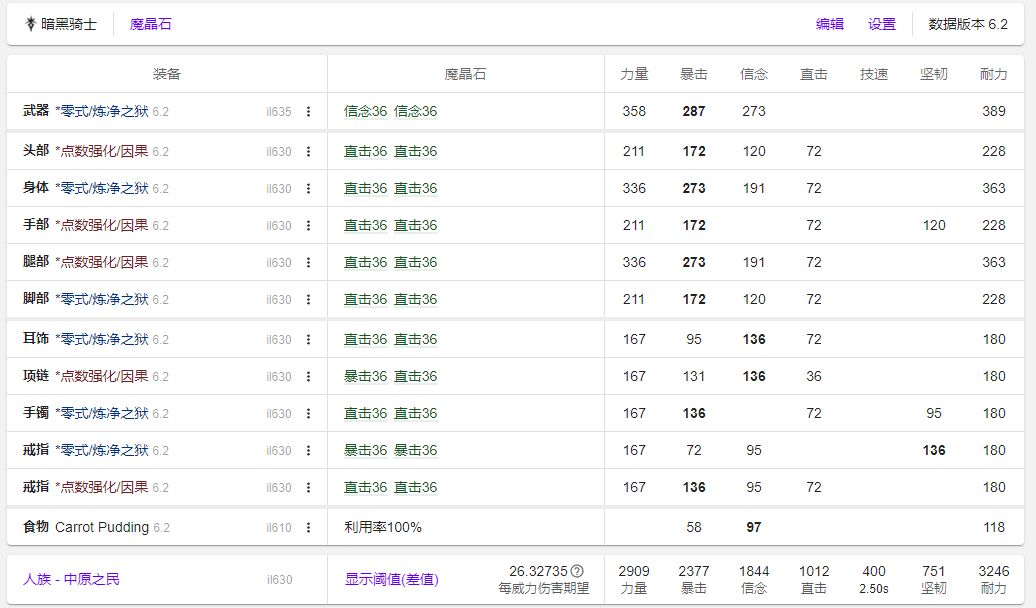Screen dimensions: 1036x608
Task: Open the three-dot menu for 耳饰 row
Action: tap(308, 340)
